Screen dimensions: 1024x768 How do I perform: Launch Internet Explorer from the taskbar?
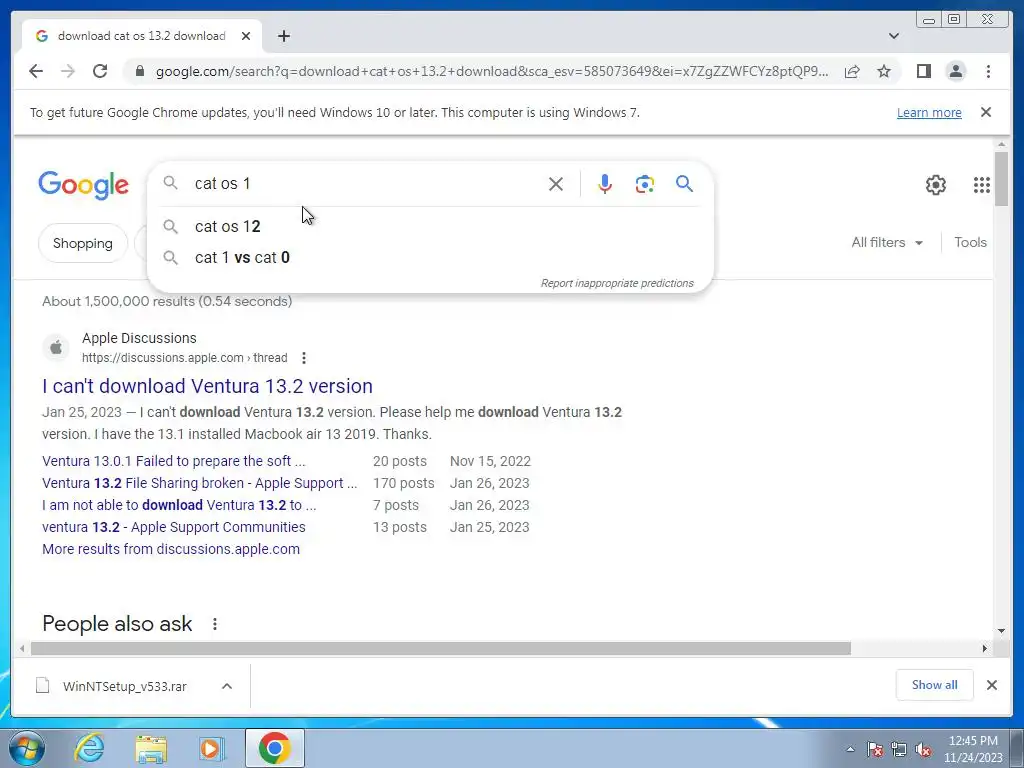coord(89,748)
